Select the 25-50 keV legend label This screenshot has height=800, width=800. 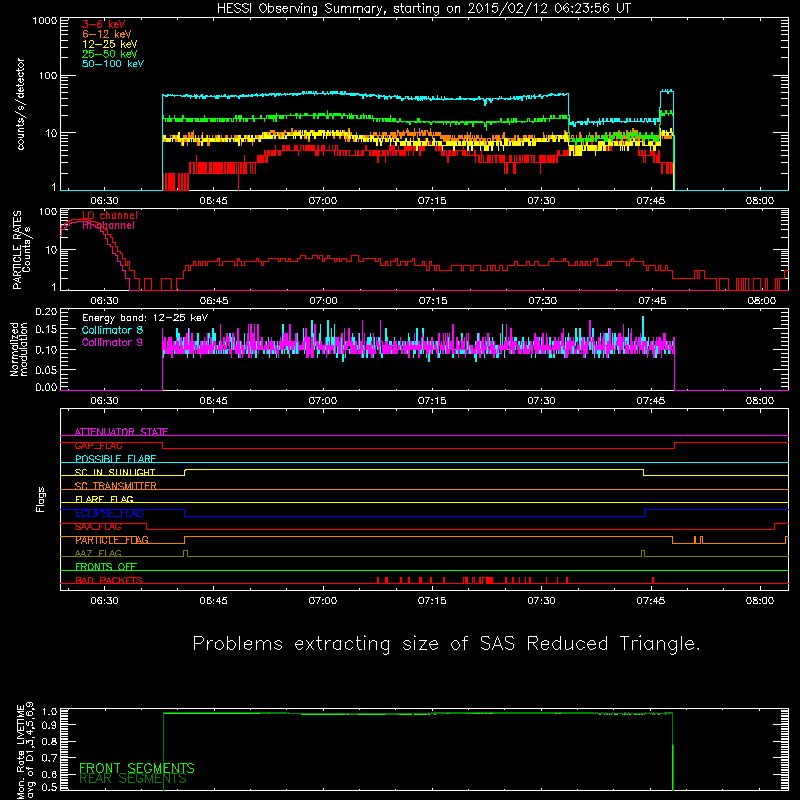point(110,54)
